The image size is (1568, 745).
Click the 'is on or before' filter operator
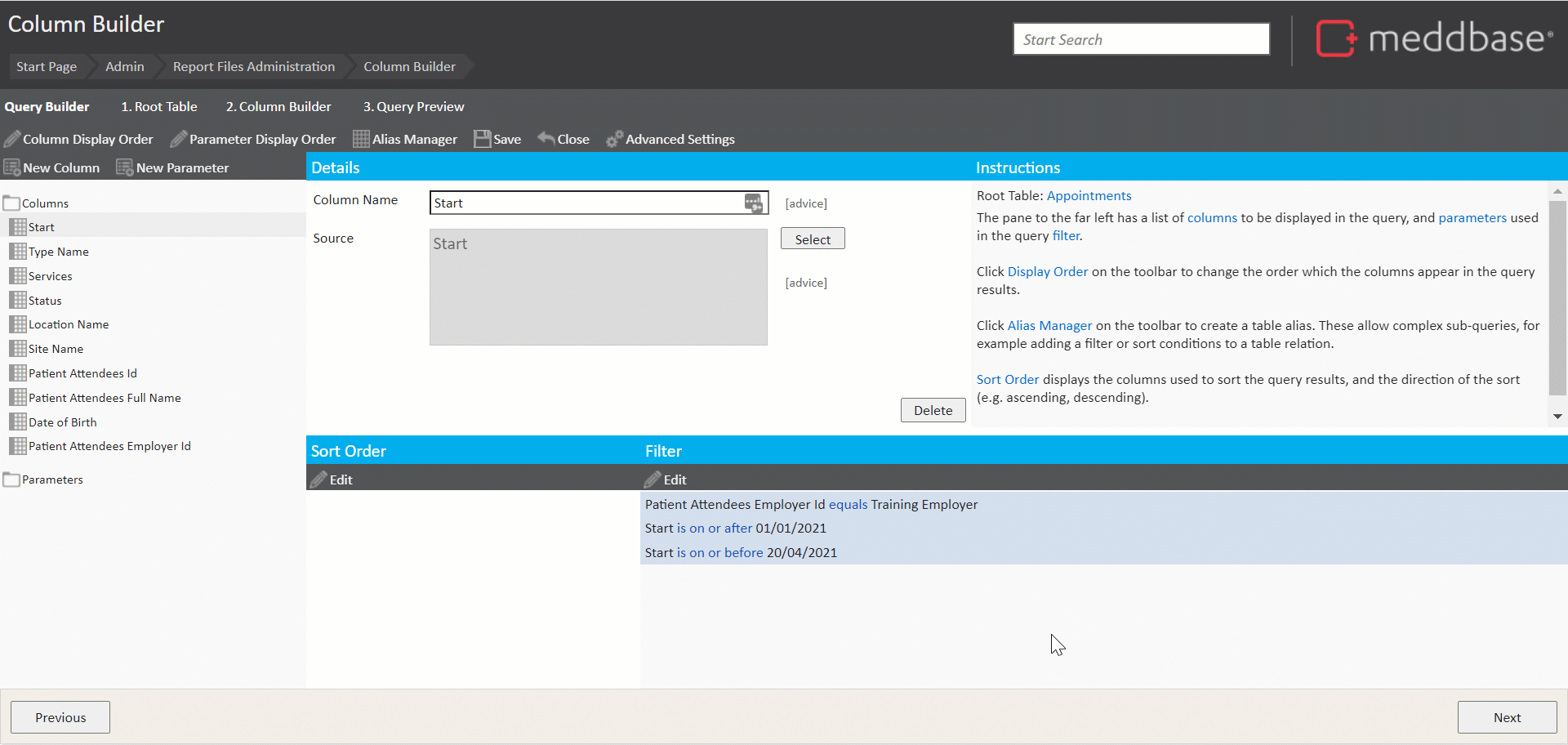point(719,552)
